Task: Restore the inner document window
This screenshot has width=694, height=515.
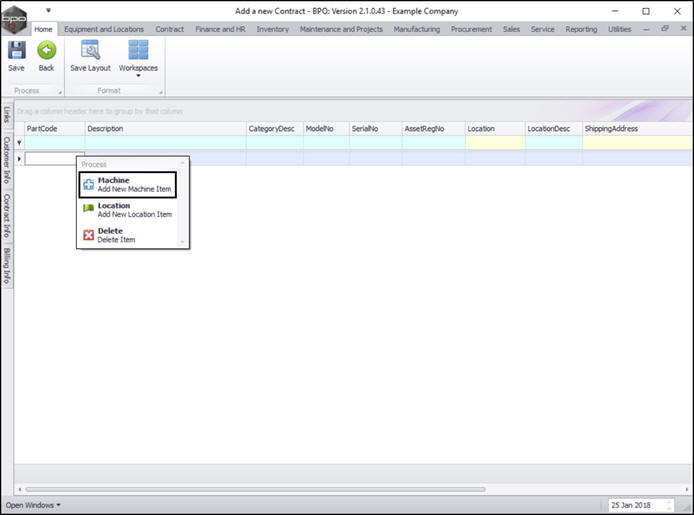Action: coord(665,28)
